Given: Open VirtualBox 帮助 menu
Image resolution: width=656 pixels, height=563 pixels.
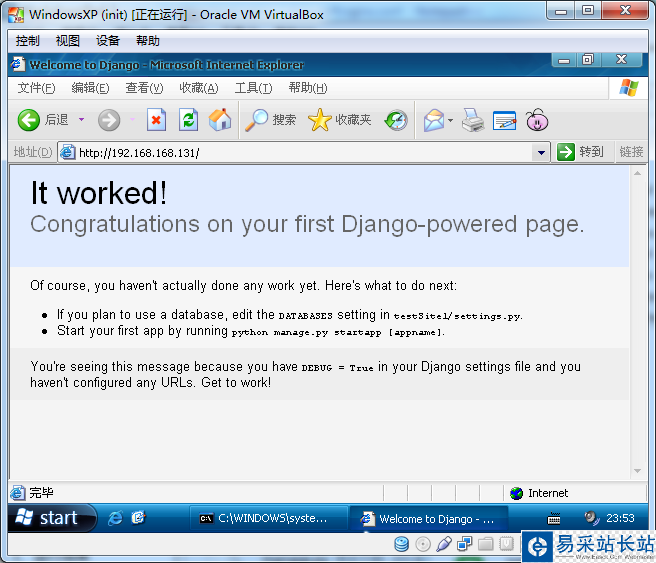Looking at the screenshot, I should [148, 41].
